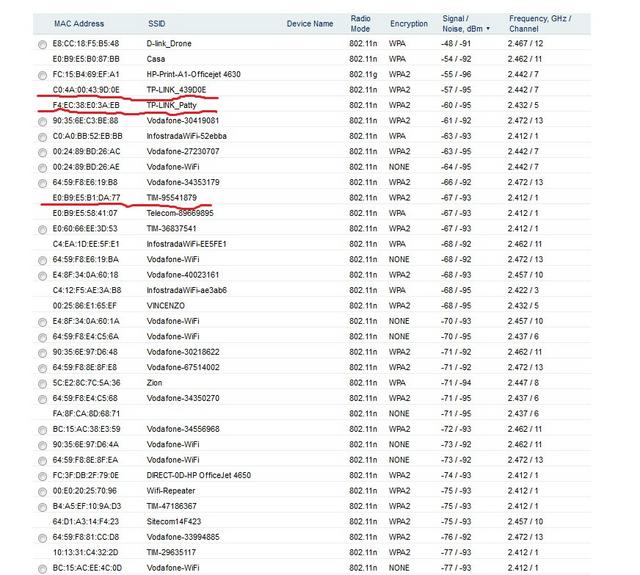Select radio button for MAC 64:59:F8:8E:8F:EA

[42, 461]
